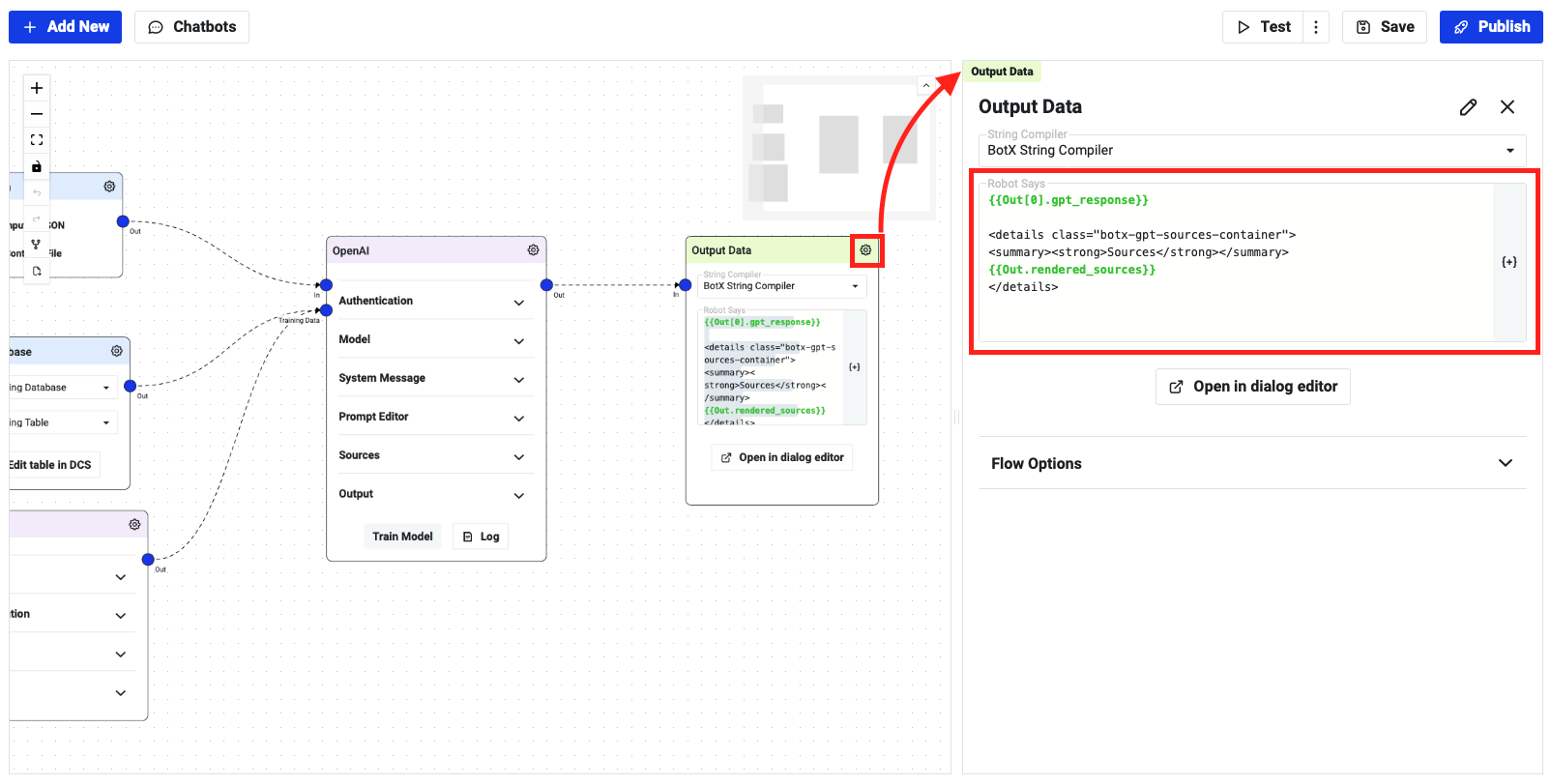Zoom in on the flow canvas

tap(37, 88)
